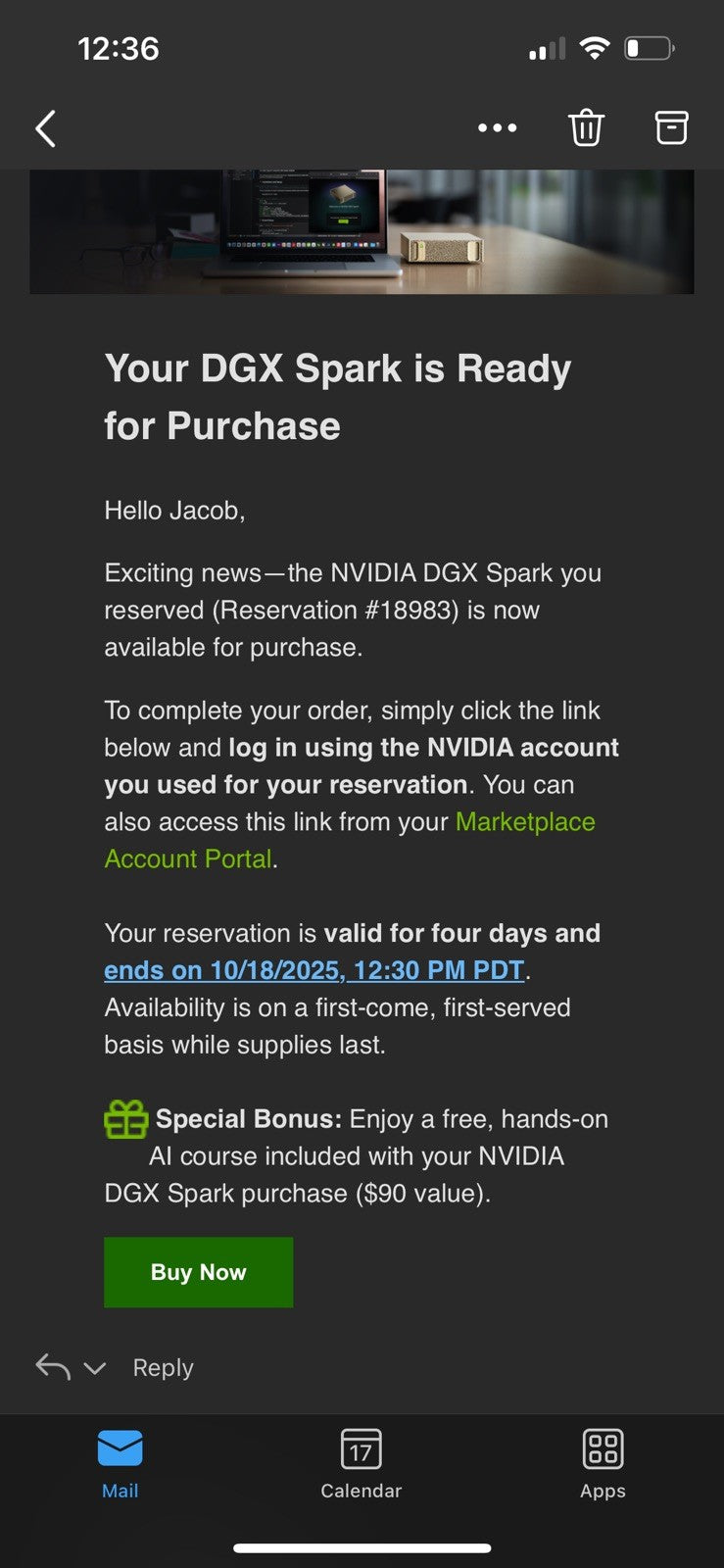Viewport: 724px width, 1568px height.
Task: Reply using the reply arrow icon
Action: [50, 1366]
